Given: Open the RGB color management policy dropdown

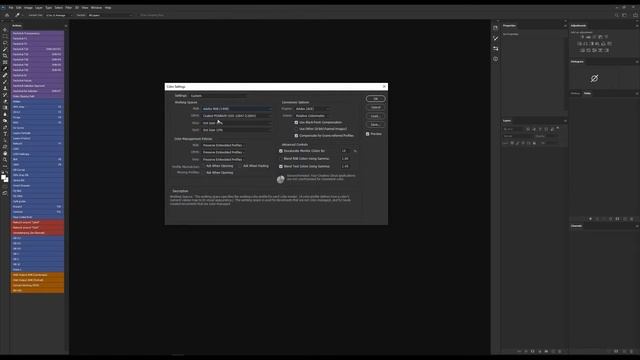Looking at the screenshot, I should pyautogui.click(x=224, y=145).
